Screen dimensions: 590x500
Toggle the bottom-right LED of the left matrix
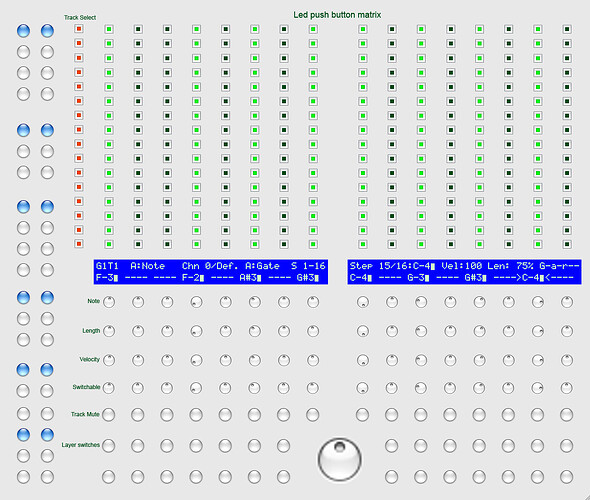click(313, 245)
